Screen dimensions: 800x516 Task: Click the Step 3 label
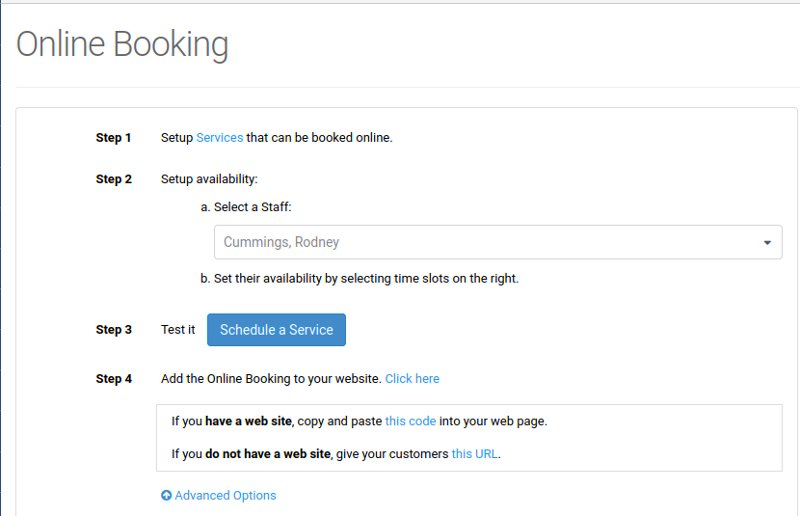click(x=114, y=330)
